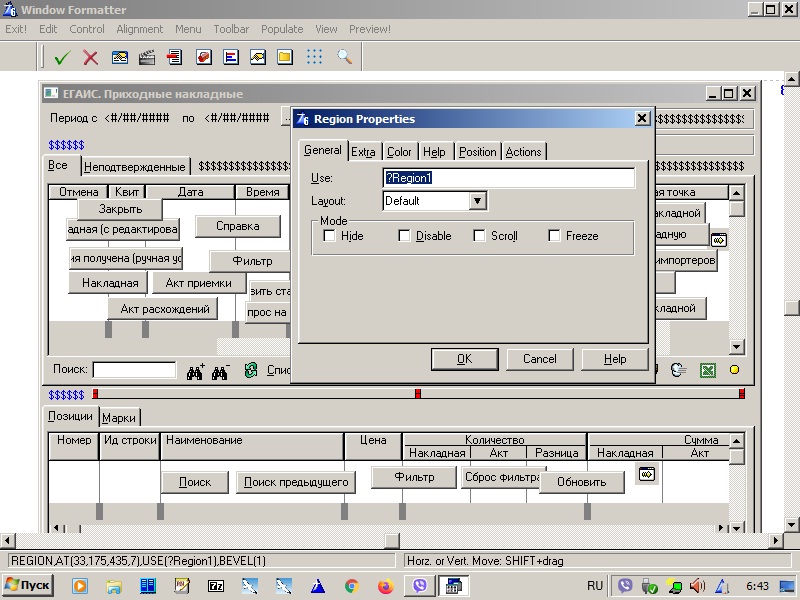Click the magnifying glass preview icon
The image size is (800, 600).
coord(344,57)
